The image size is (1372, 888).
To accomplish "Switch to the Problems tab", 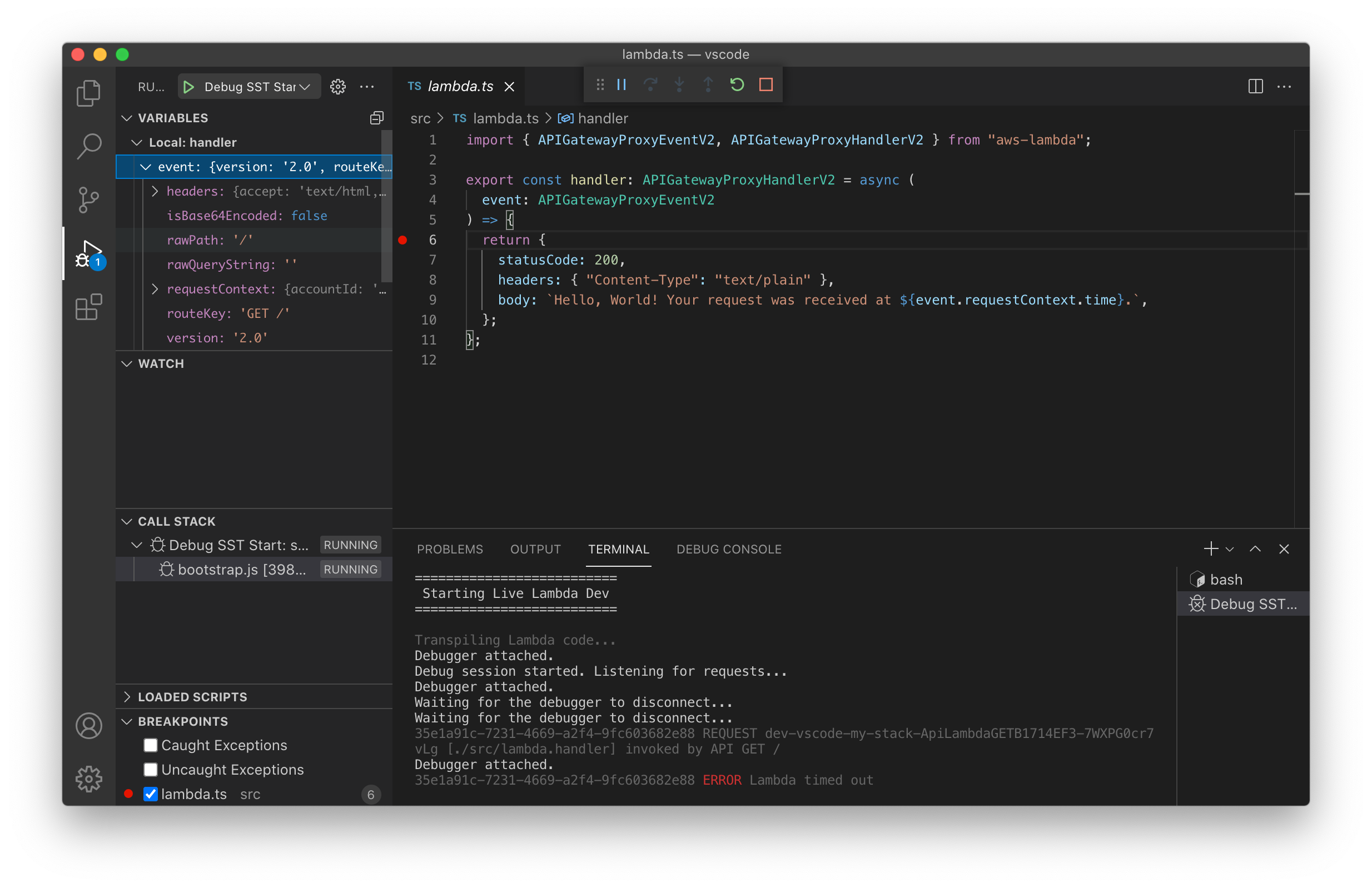I will pyautogui.click(x=450, y=549).
